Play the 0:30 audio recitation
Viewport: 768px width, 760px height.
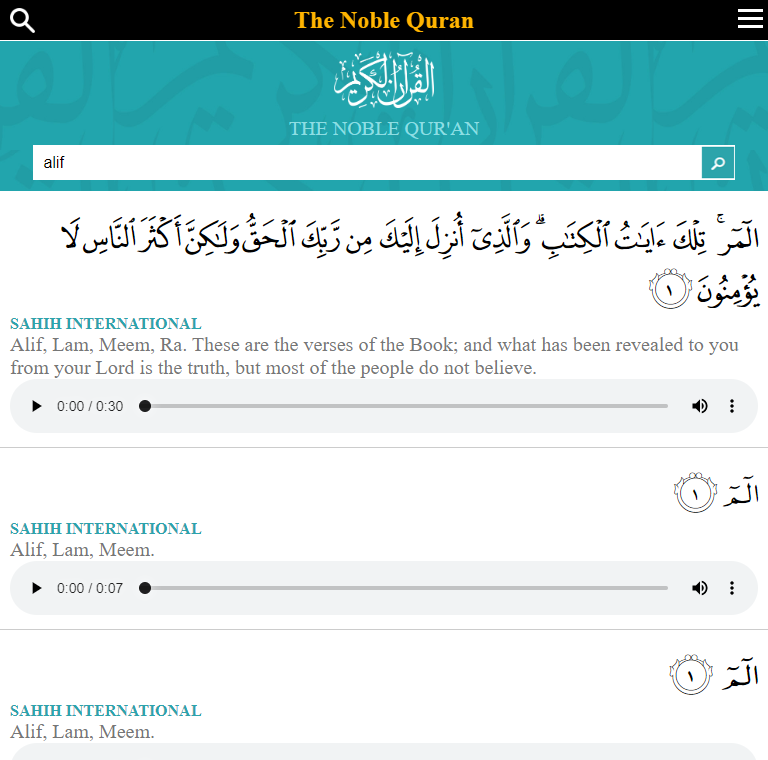click(36, 406)
